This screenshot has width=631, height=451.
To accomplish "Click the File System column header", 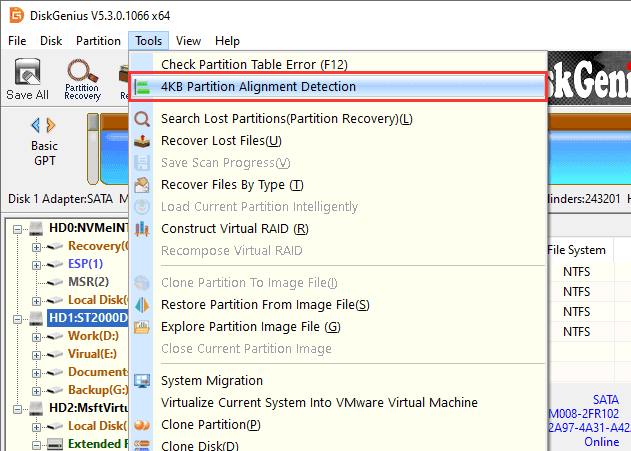I will pos(576,250).
